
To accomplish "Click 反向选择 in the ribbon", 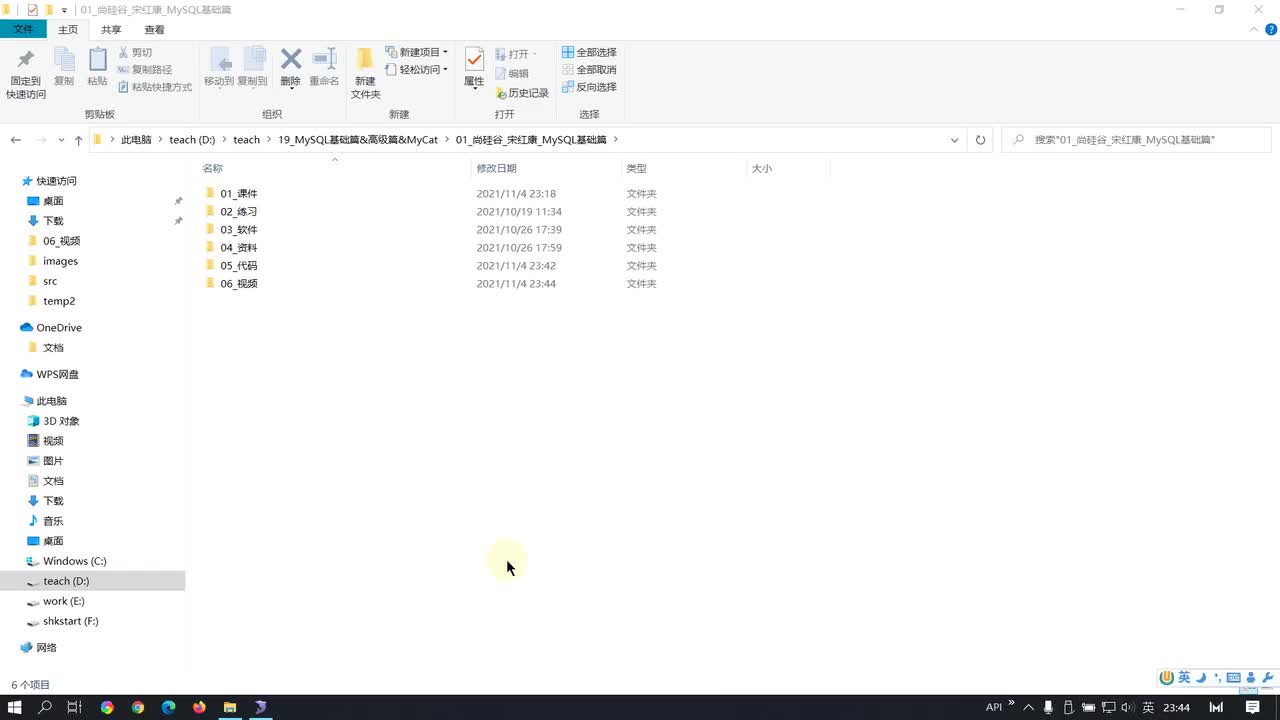I will [x=589, y=87].
